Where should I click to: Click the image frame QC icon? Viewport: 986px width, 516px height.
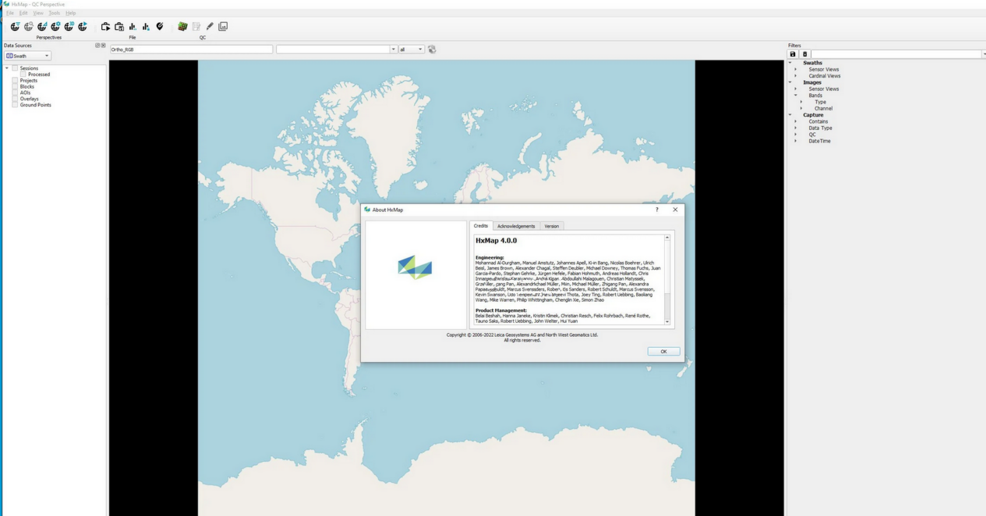tap(223, 26)
